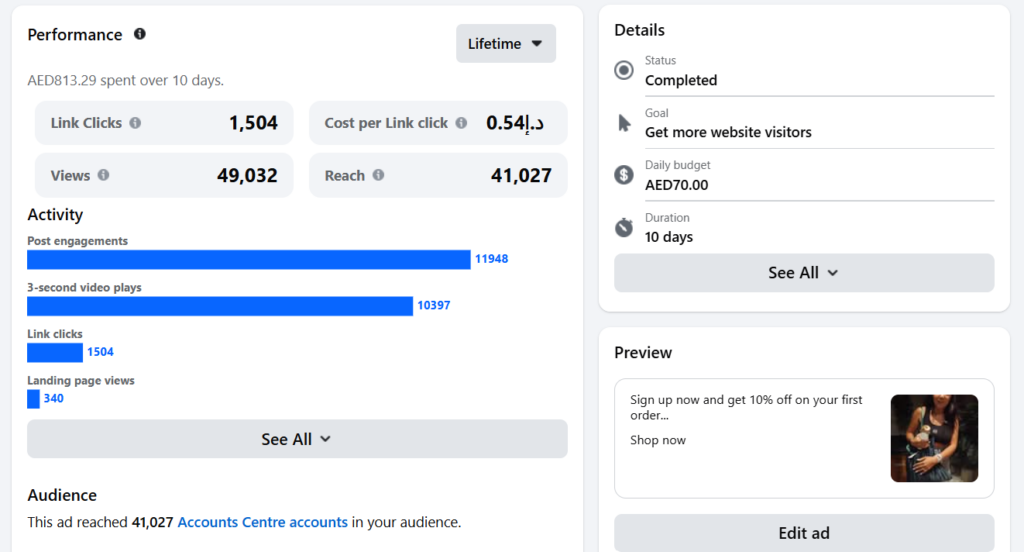The width and height of the screenshot is (1024, 552).
Task: Open the Accounts Centre accounts link
Action: point(262,522)
